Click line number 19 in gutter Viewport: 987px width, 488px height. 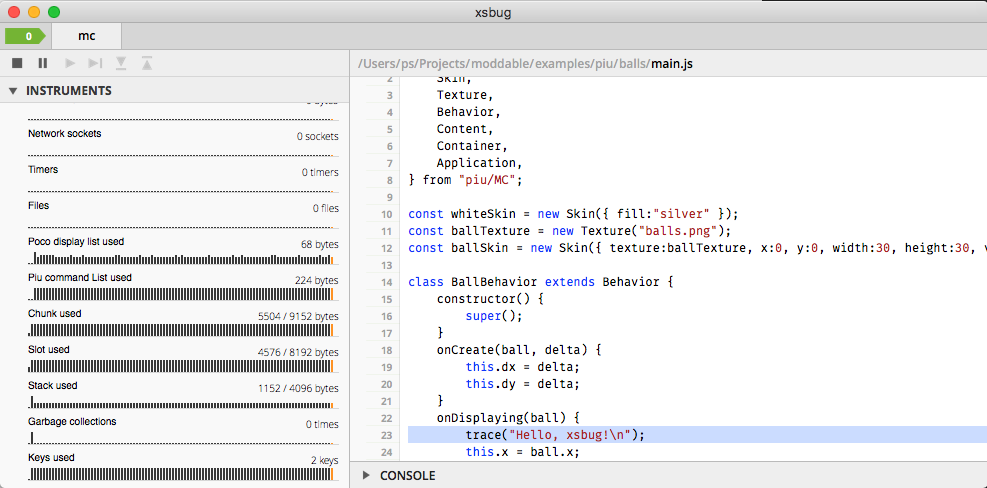[x=386, y=366]
